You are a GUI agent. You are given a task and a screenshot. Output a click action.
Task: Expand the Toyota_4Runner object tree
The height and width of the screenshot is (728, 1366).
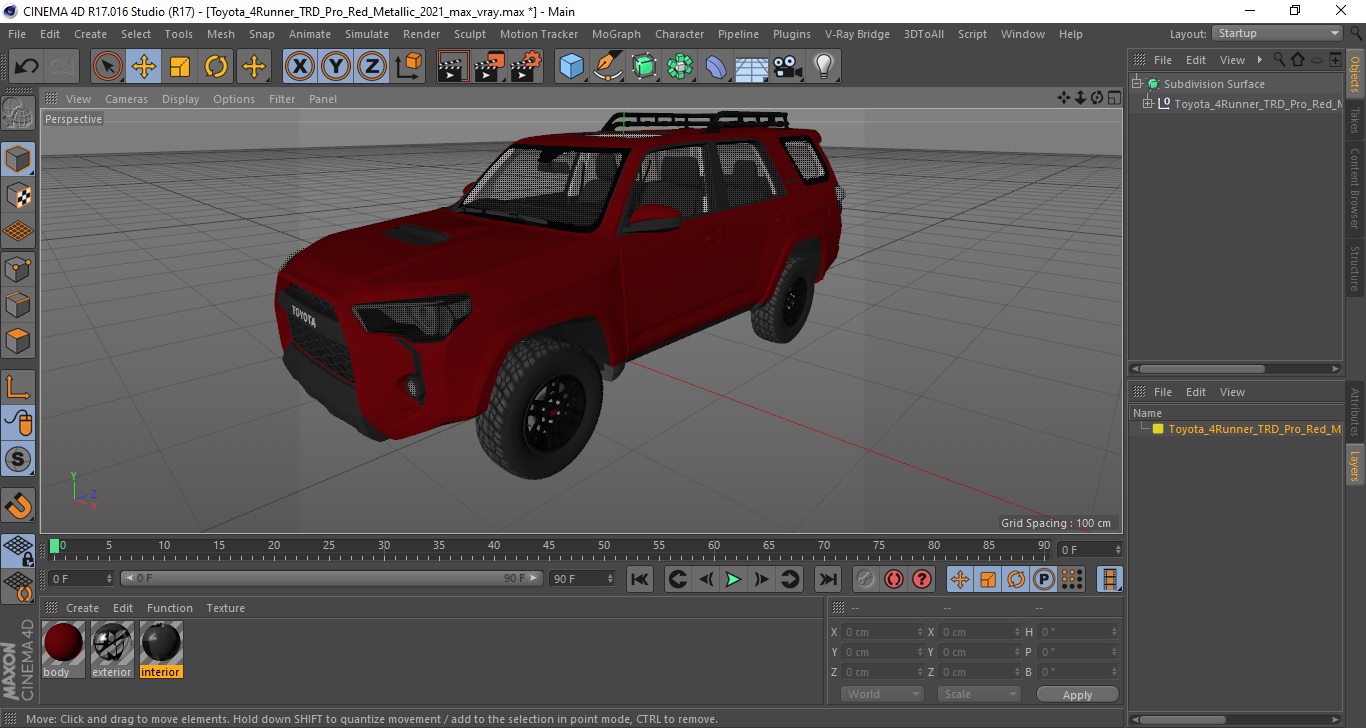[x=1148, y=103]
